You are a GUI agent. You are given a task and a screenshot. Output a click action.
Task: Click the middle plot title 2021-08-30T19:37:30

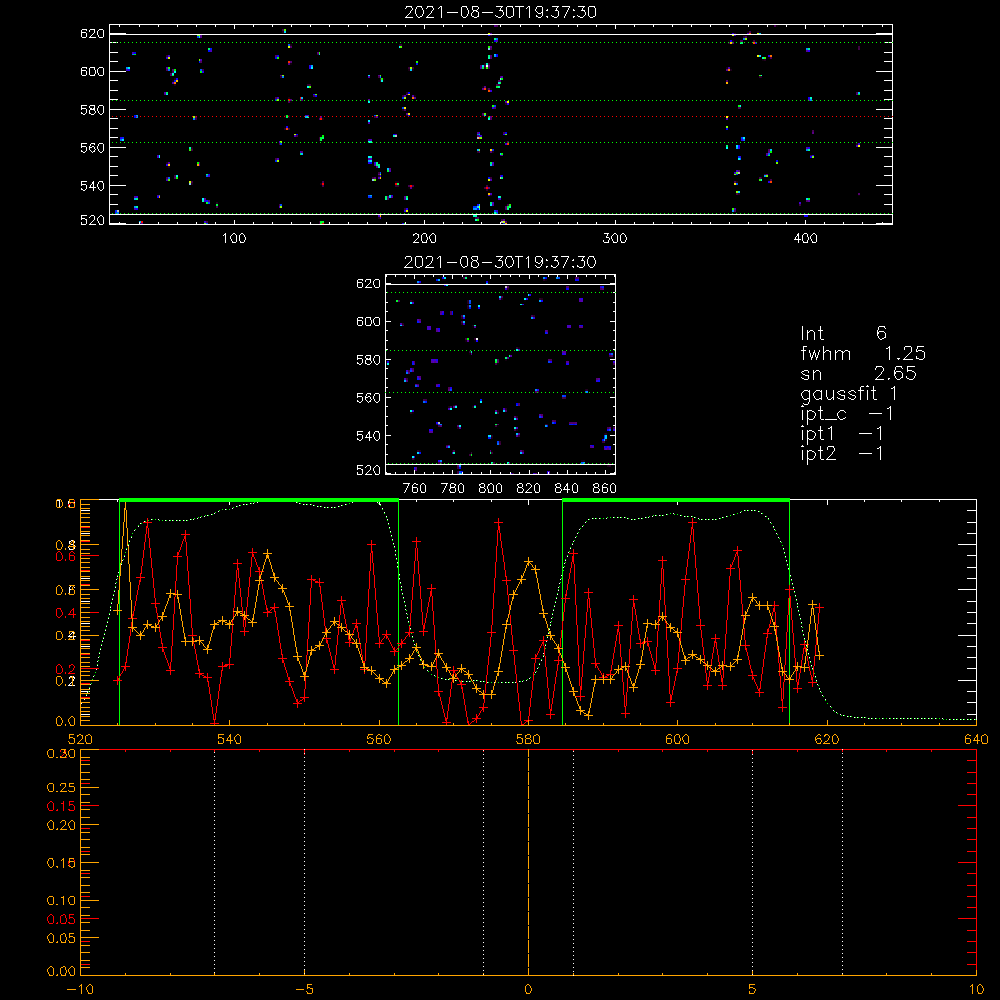[500, 262]
